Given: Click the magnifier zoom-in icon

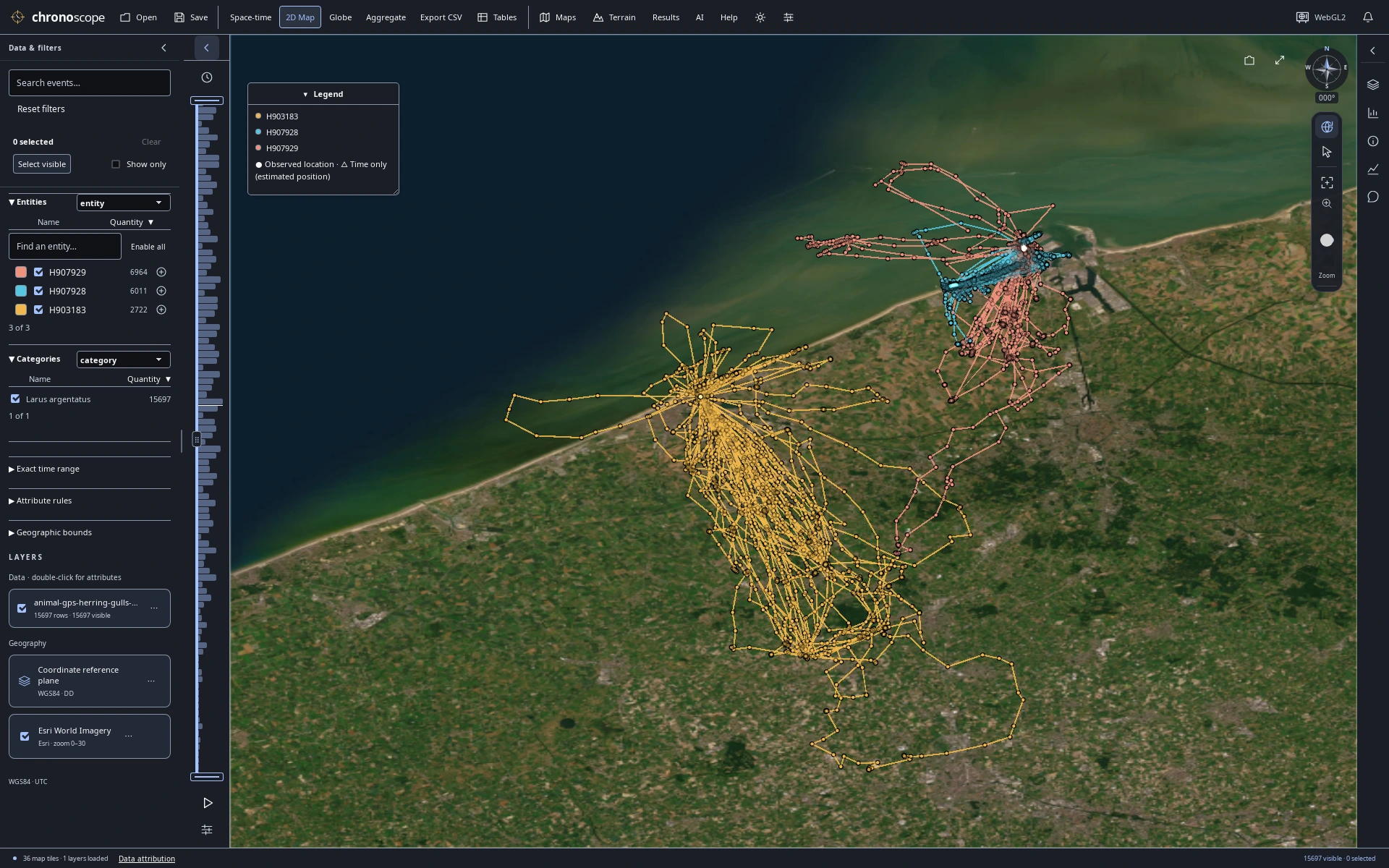Looking at the screenshot, I should coord(1327,204).
